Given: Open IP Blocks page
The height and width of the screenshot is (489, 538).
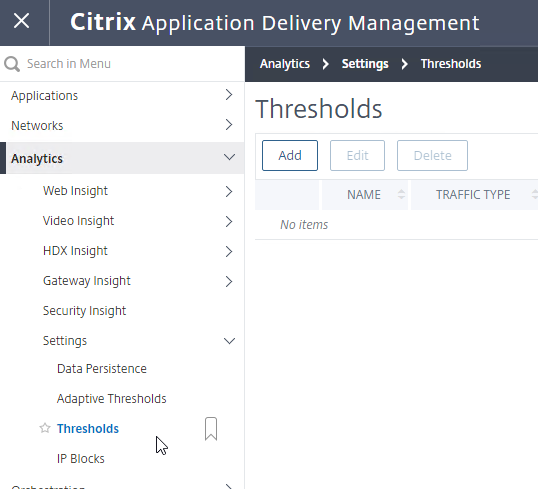Looking at the screenshot, I should (x=81, y=459).
